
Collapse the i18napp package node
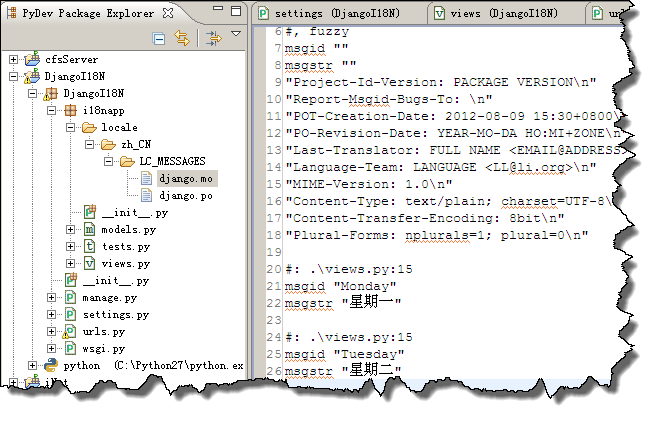[51, 110]
